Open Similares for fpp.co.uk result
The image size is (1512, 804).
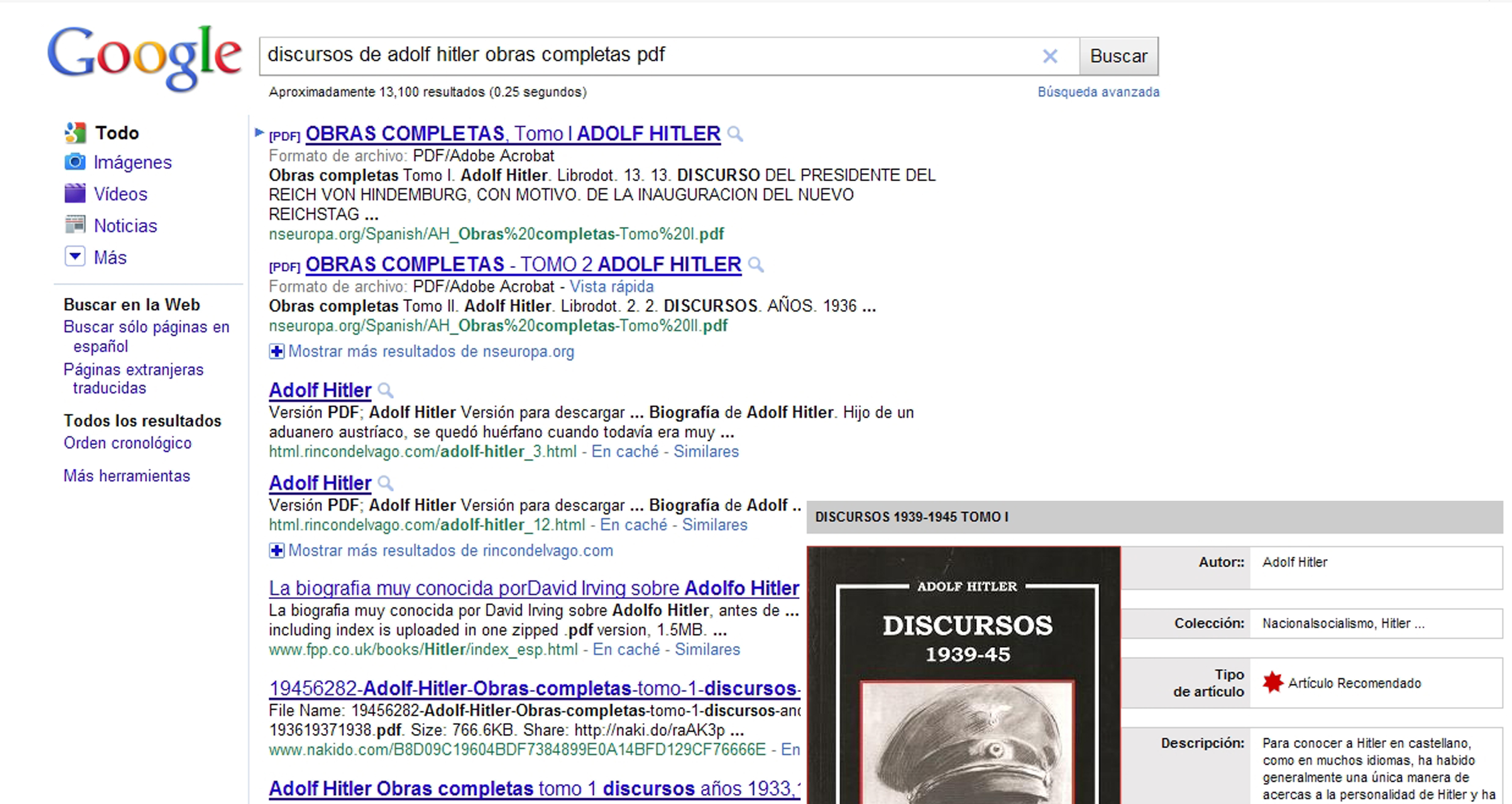[707, 650]
